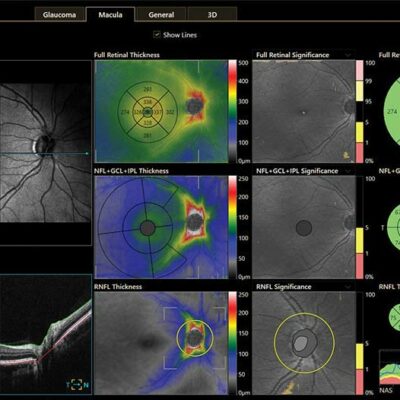Click the T-to-N scan direction icon
Viewport: 400px width, 400px height.
(x=78, y=385)
